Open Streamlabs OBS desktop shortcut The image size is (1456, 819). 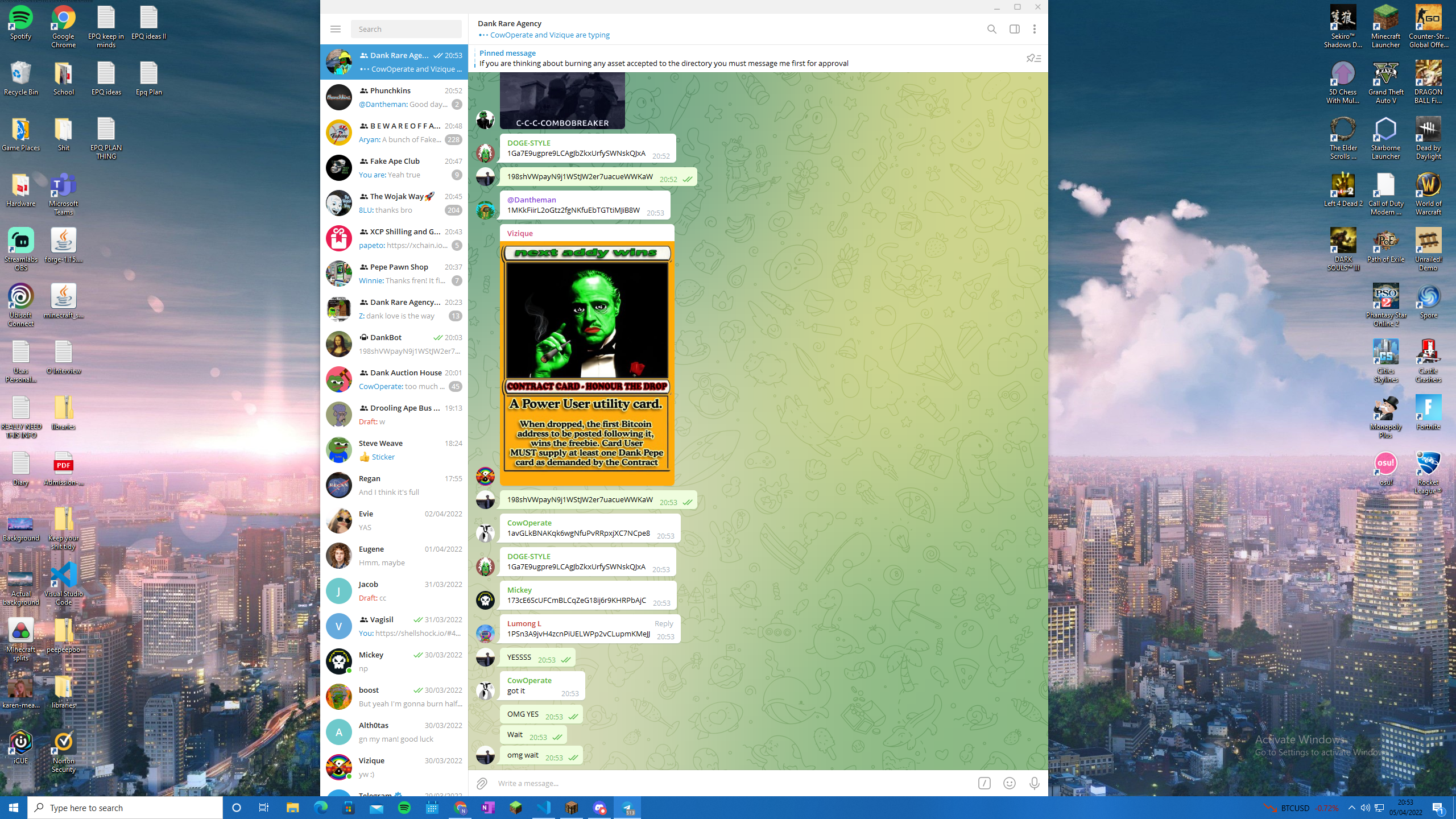coord(20,250)
